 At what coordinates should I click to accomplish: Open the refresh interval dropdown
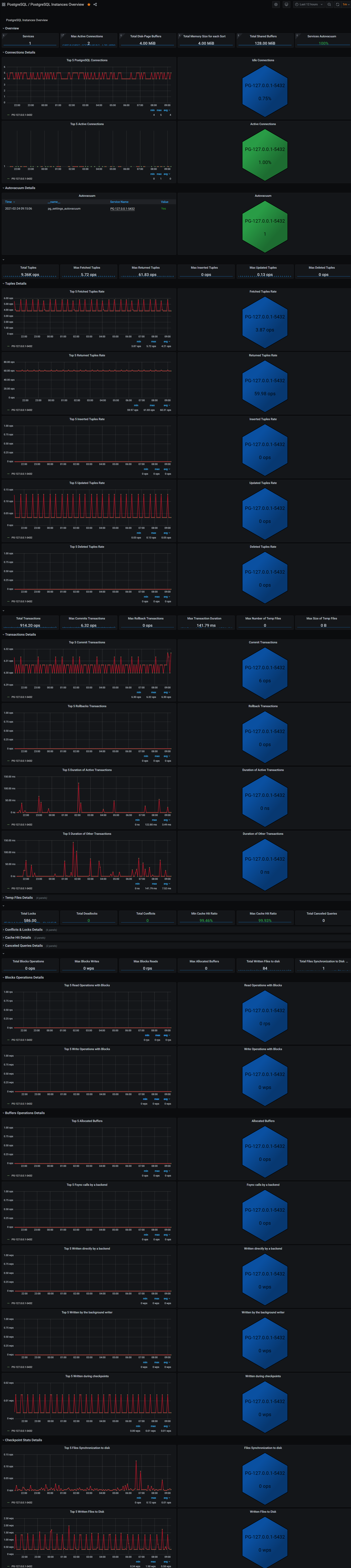point(345,4)
